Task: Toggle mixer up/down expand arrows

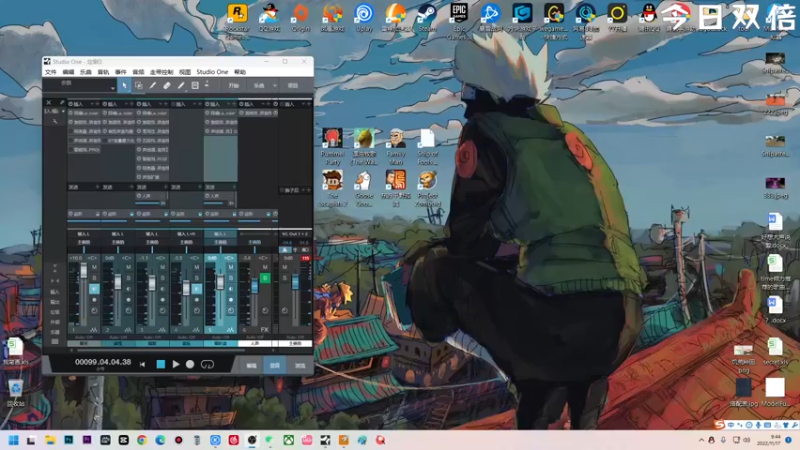Action: click(55, 268)
